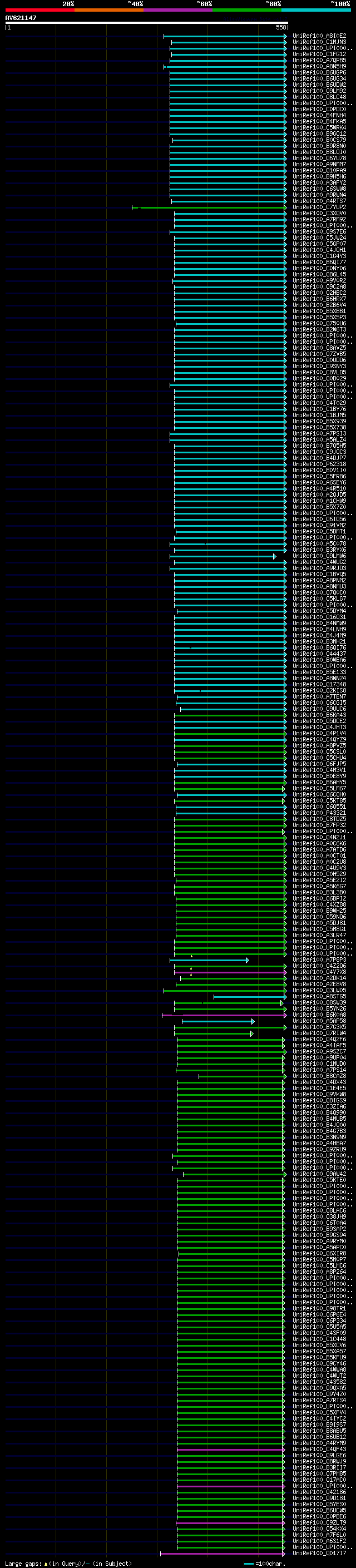Select the hit label UniRef100_C5GP07
The height and width of the screenshot is (1568, 356).
(319, 244)
